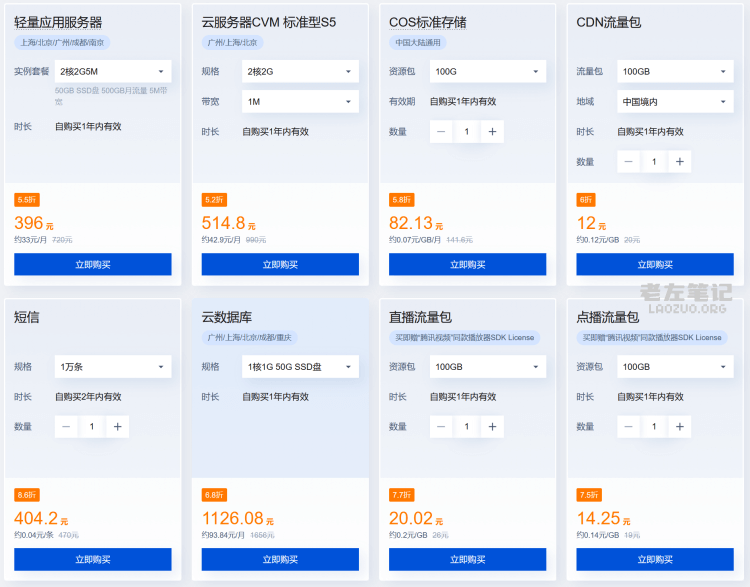Decrease 直播流量包 quantity with minus icon
The height and width of the screenshot is (587, 750).
click(441, 426)
